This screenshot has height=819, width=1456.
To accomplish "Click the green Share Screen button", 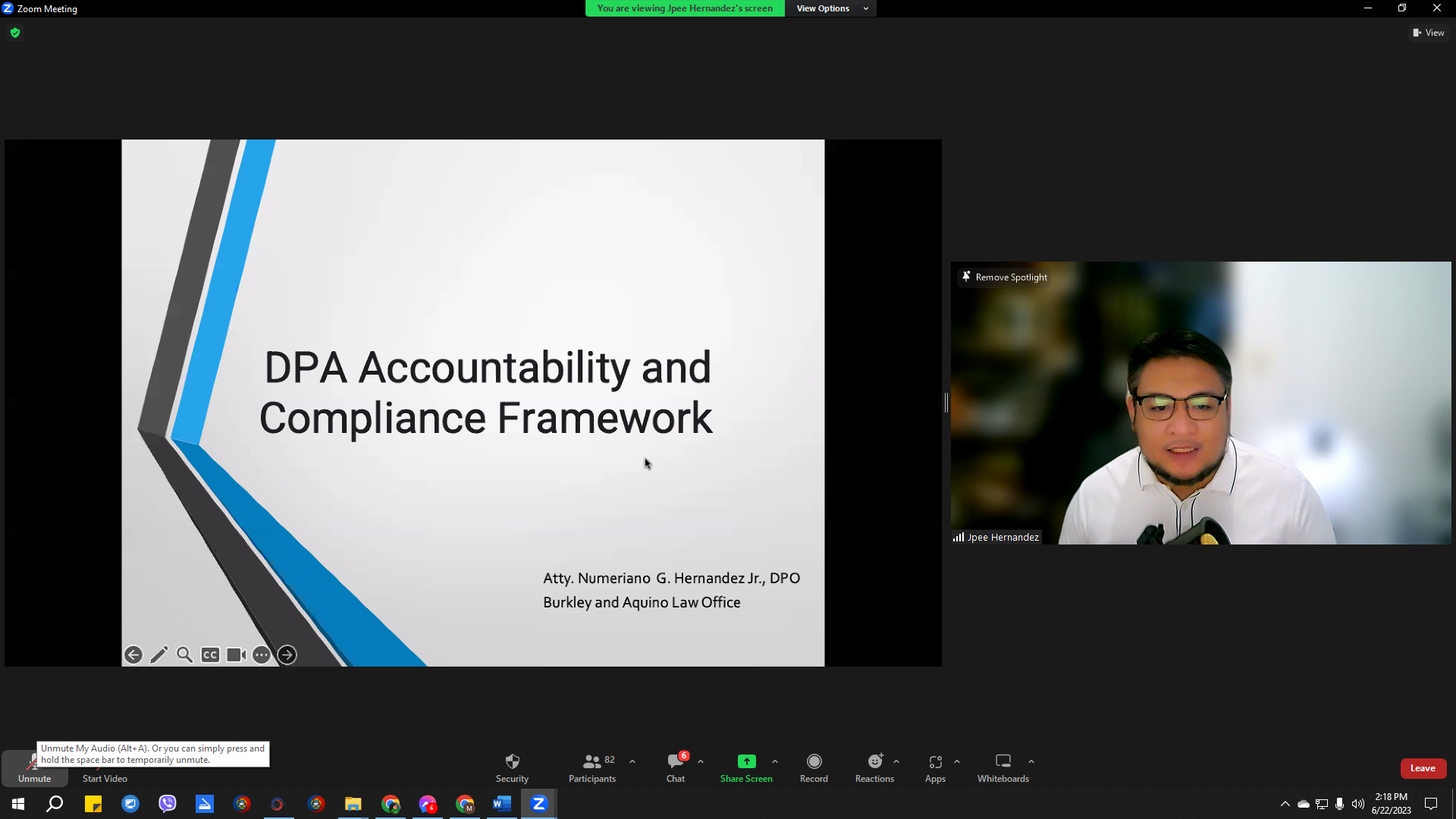I will [x=746, y=768].
